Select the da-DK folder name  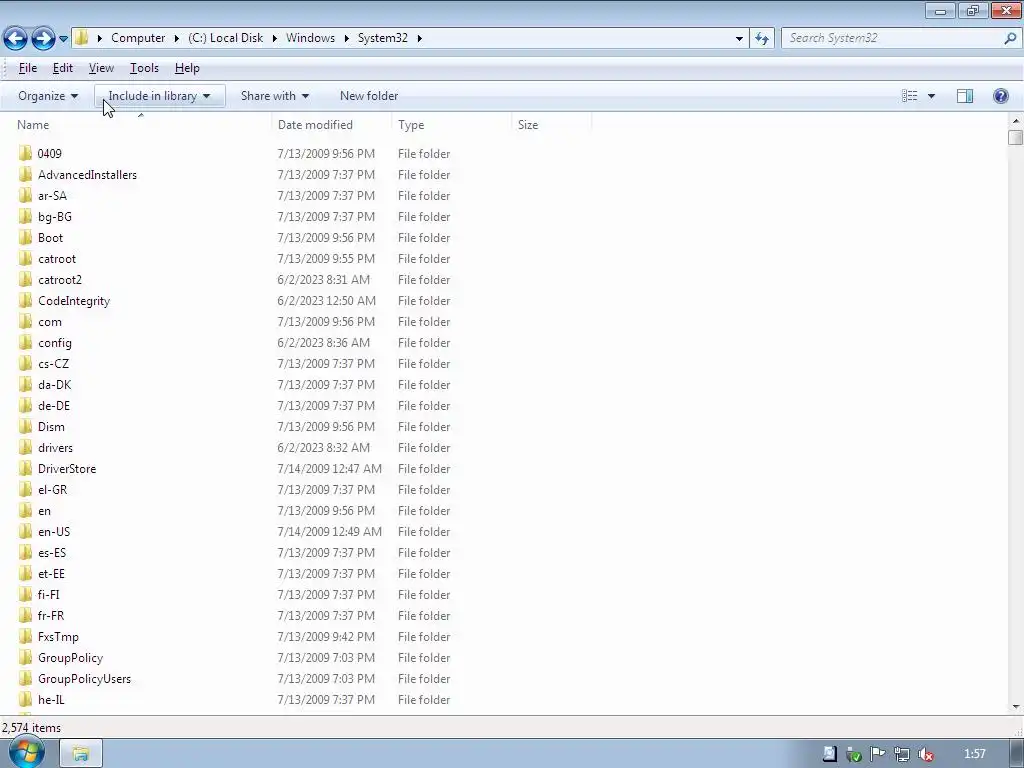tap(54, 385)
